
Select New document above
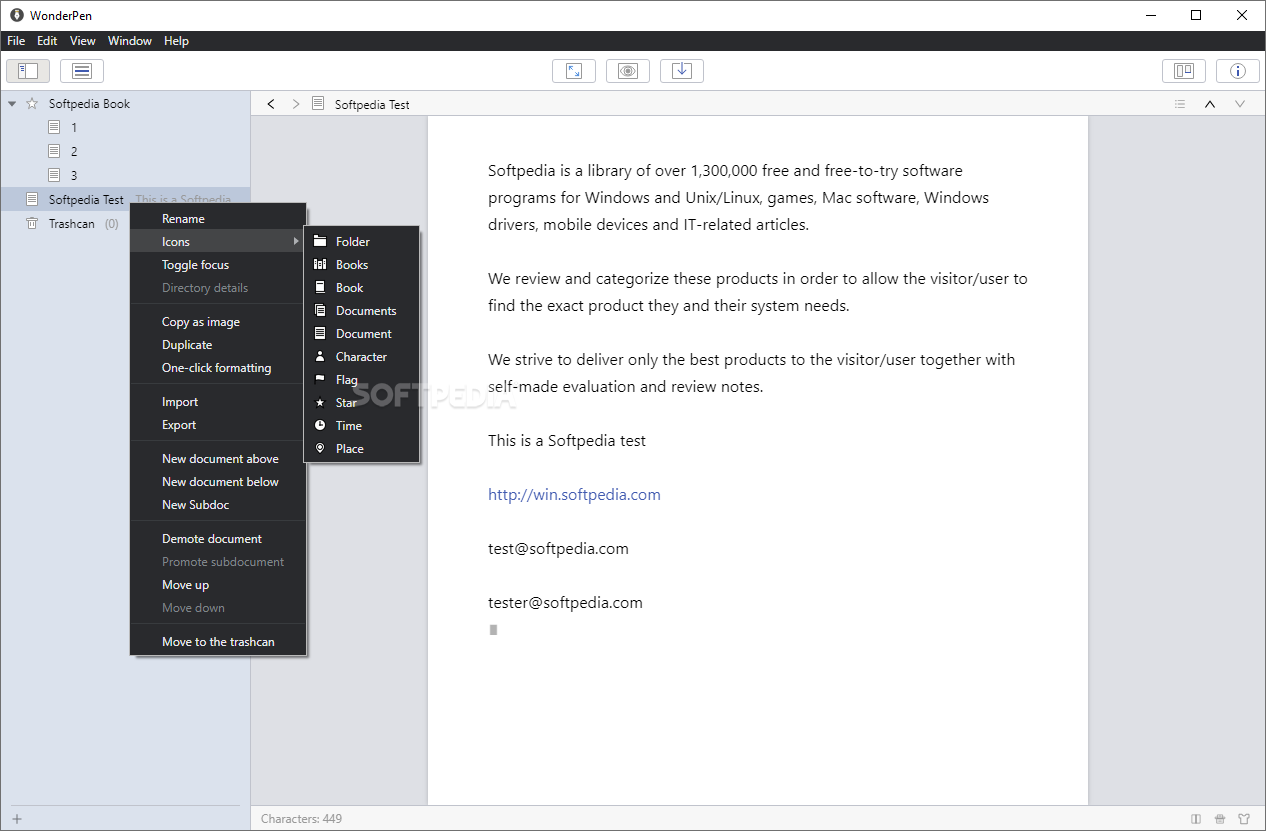(218, 458)
